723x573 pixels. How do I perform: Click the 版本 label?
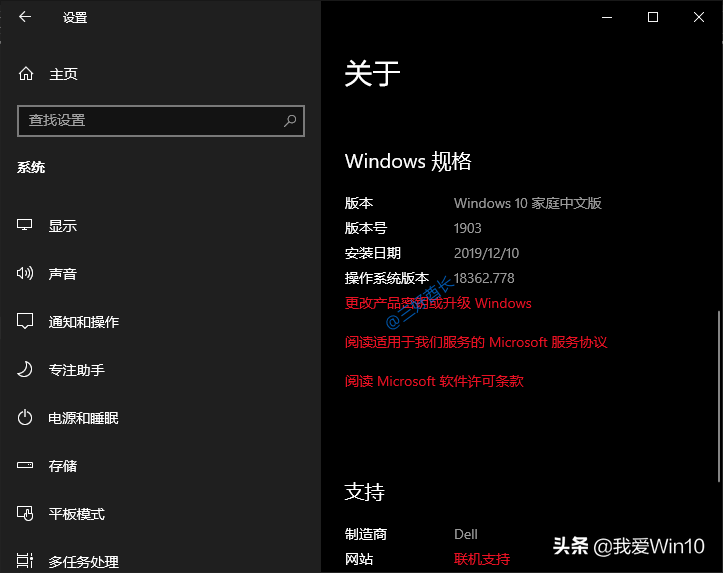[359, 203]
